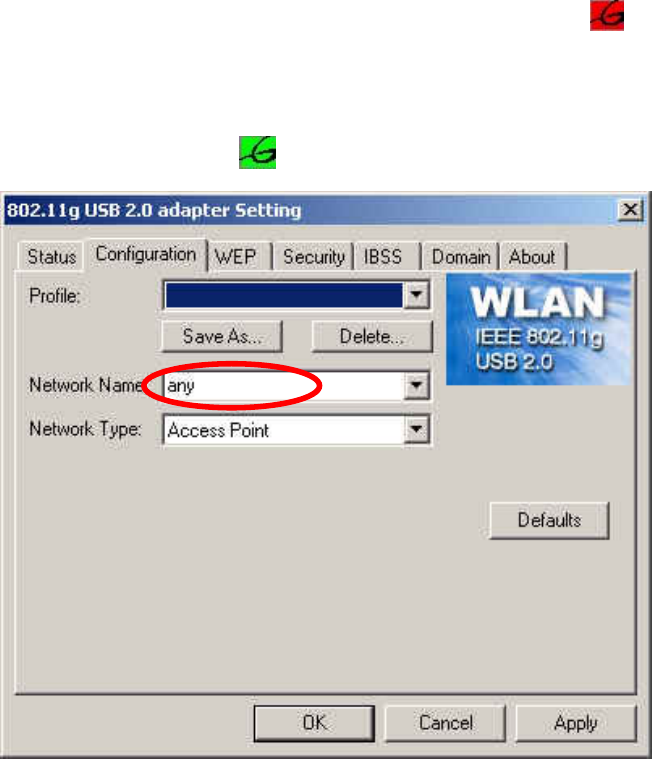Screen dimensions: 652x759
Task: Switch to the WEP tab
Action: [x=236, y=257]
